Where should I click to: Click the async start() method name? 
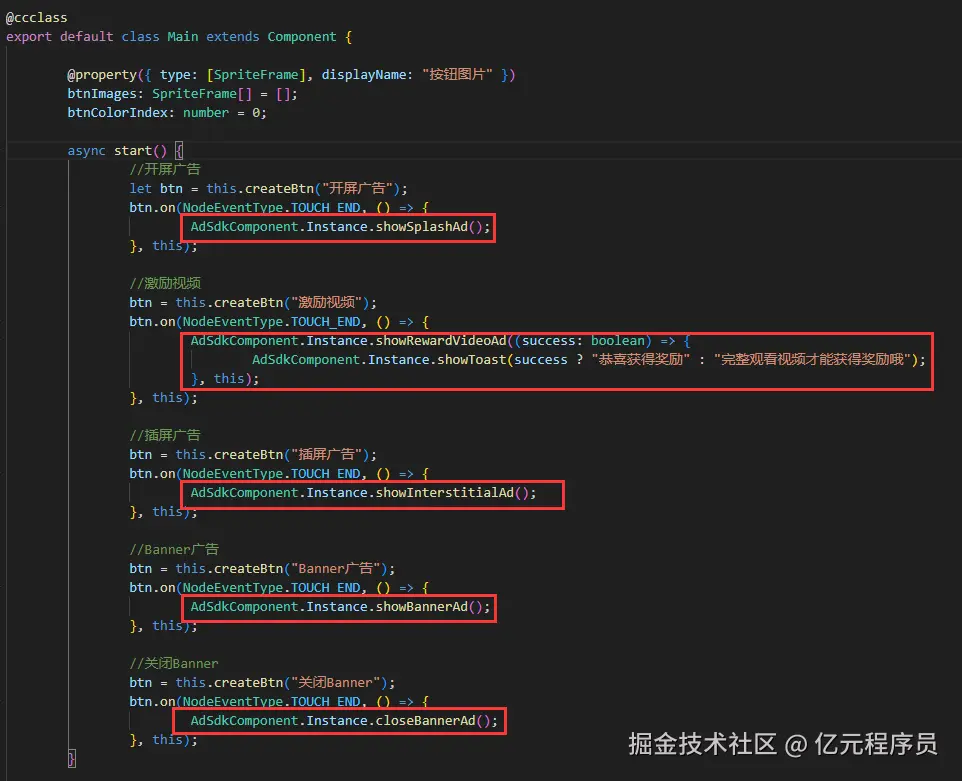click(x=133, y=151)
